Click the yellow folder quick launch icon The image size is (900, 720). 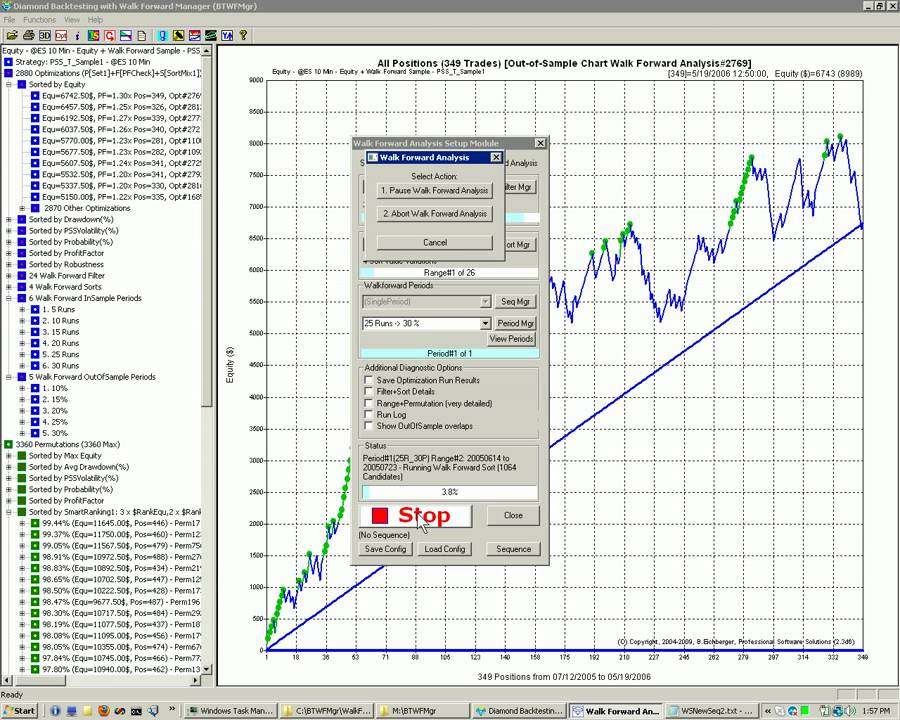pos(88,711)
